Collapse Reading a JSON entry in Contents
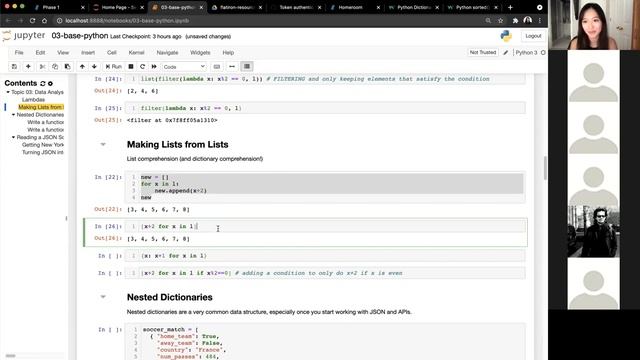640x360 pixels. pyautogui.click(x=13, y=138)
